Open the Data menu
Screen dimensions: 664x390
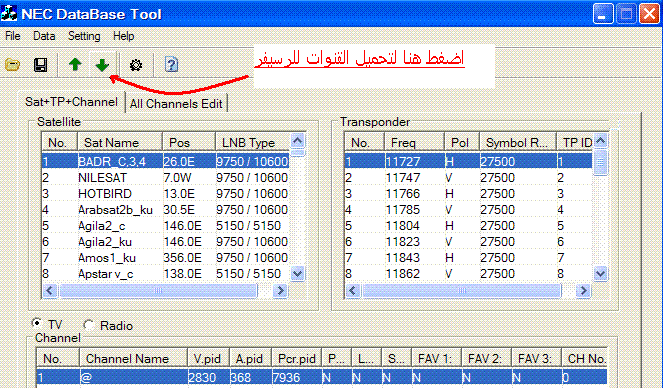pyautogui.click(x=44, y=36)
